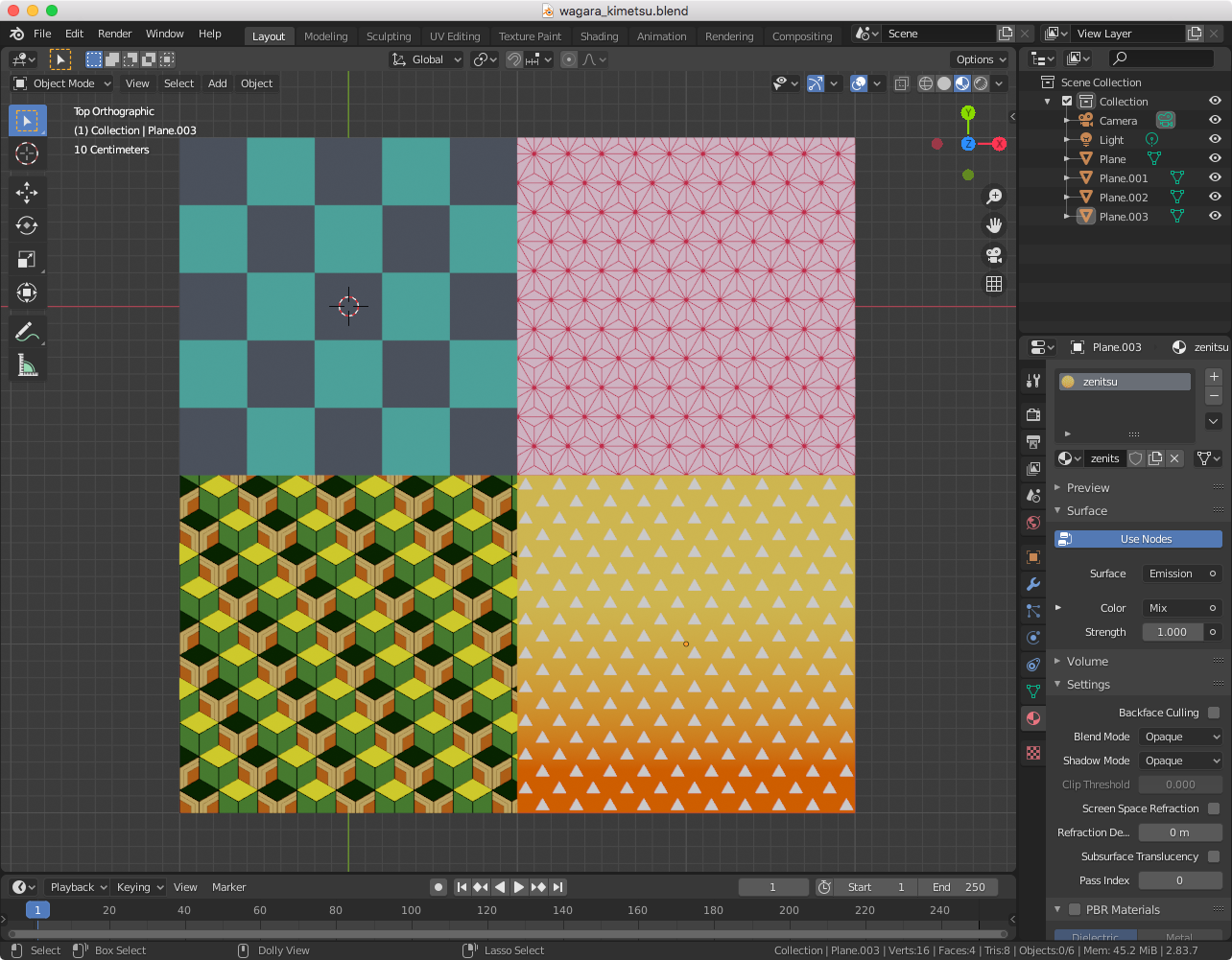Open the Object Mode dropdown
Screen dimensions: 1232x960
[x=60, y=83]
